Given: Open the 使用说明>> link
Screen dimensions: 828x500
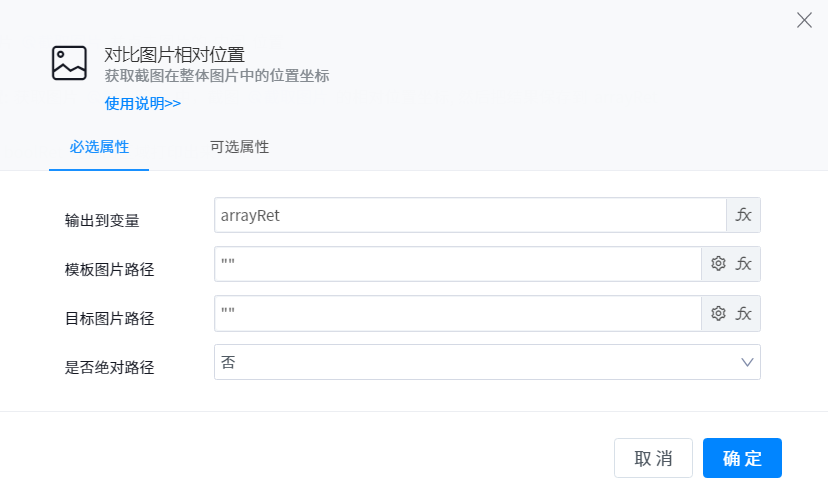Looking at the screenshot, I should click(x=143, y=103).
